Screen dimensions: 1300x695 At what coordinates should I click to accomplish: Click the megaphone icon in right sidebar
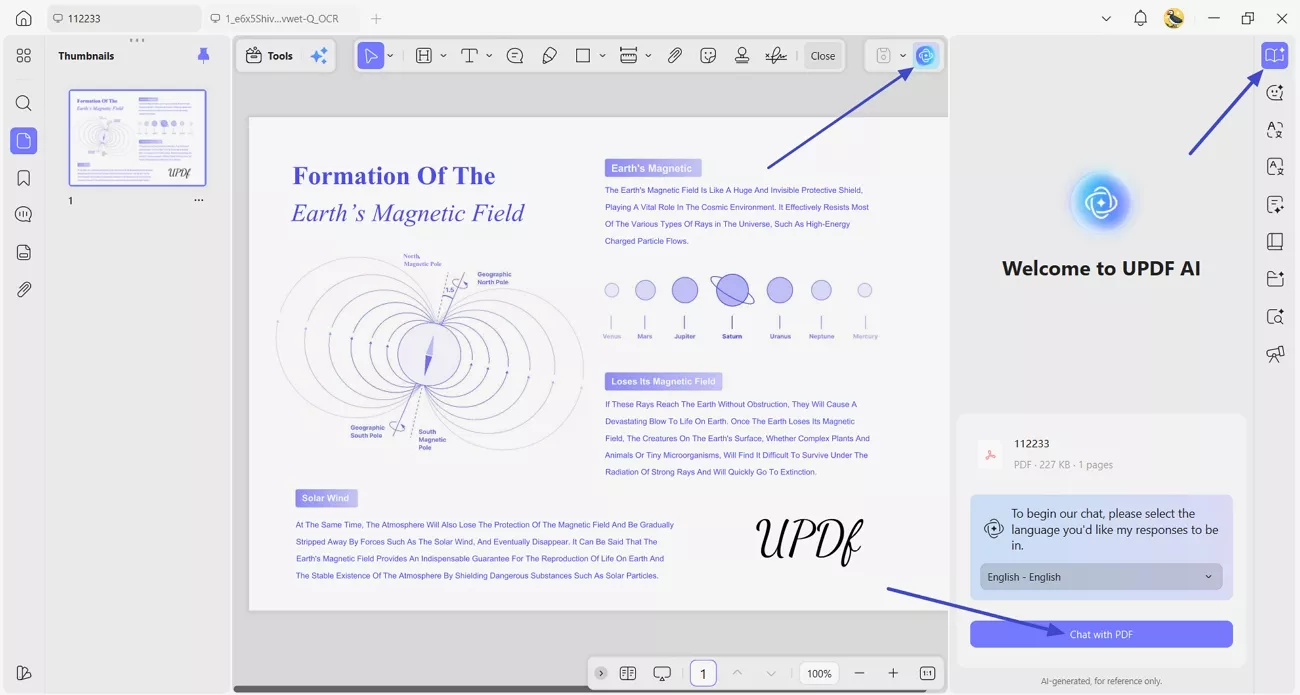click(x=1274, y=354)
